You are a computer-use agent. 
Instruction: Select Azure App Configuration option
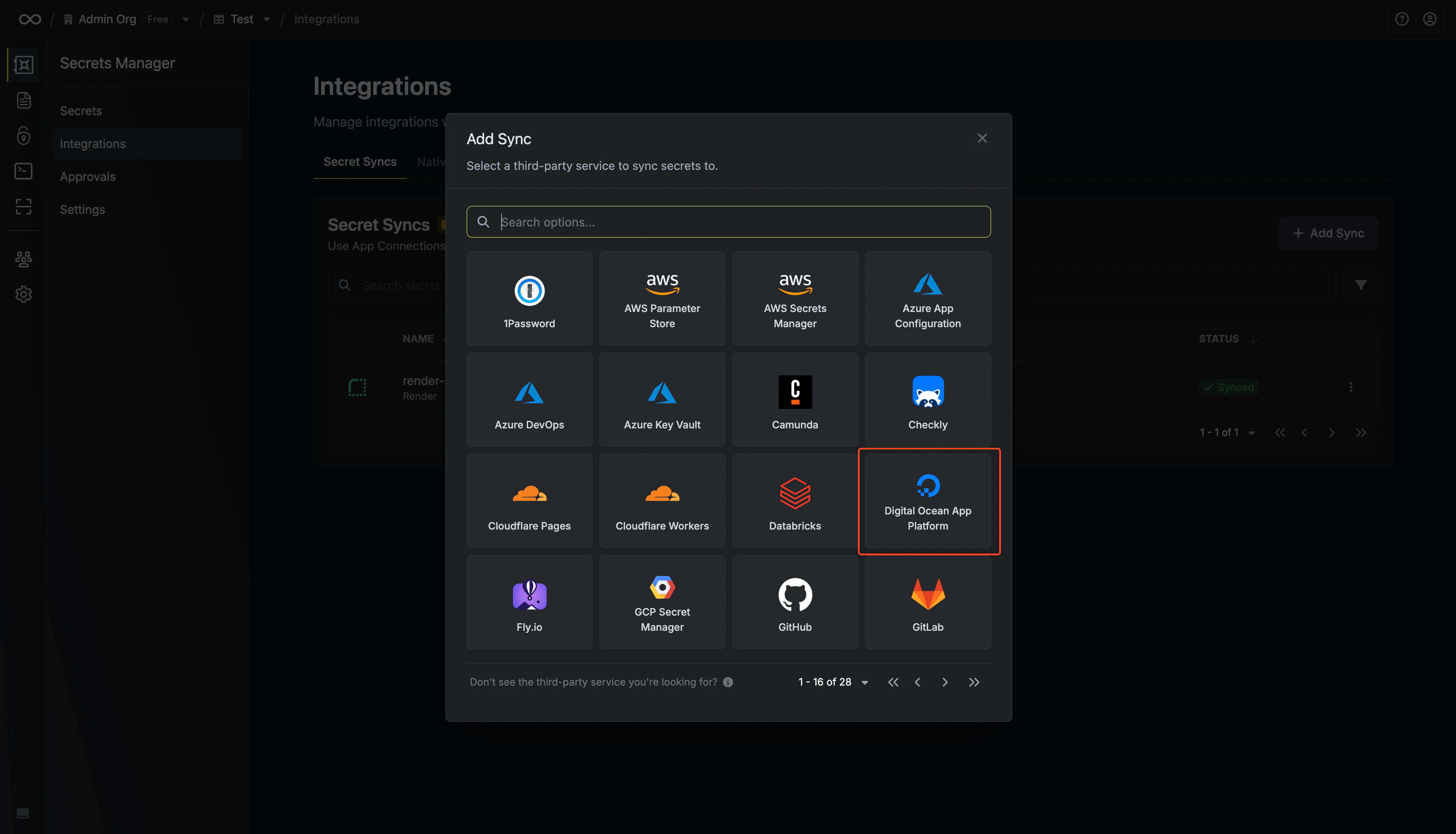(x=928, y=299)
